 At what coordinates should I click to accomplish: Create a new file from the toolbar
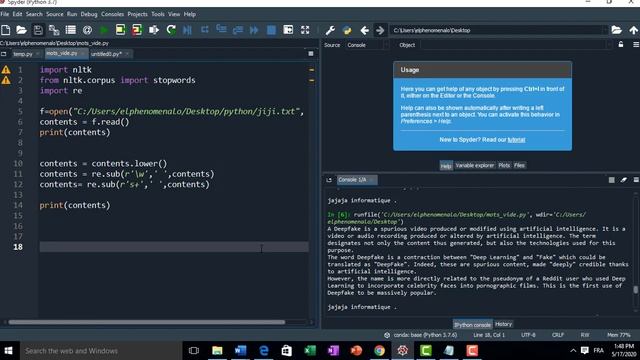point(6,30)
